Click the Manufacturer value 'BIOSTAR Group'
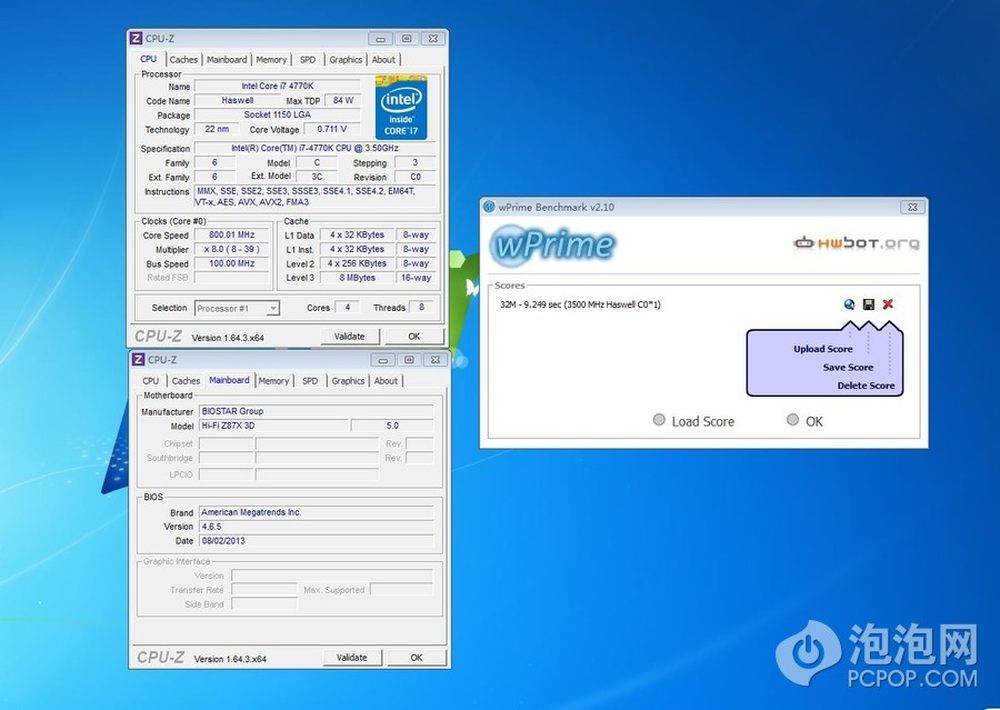1000x710 pixels. point(316,411)
